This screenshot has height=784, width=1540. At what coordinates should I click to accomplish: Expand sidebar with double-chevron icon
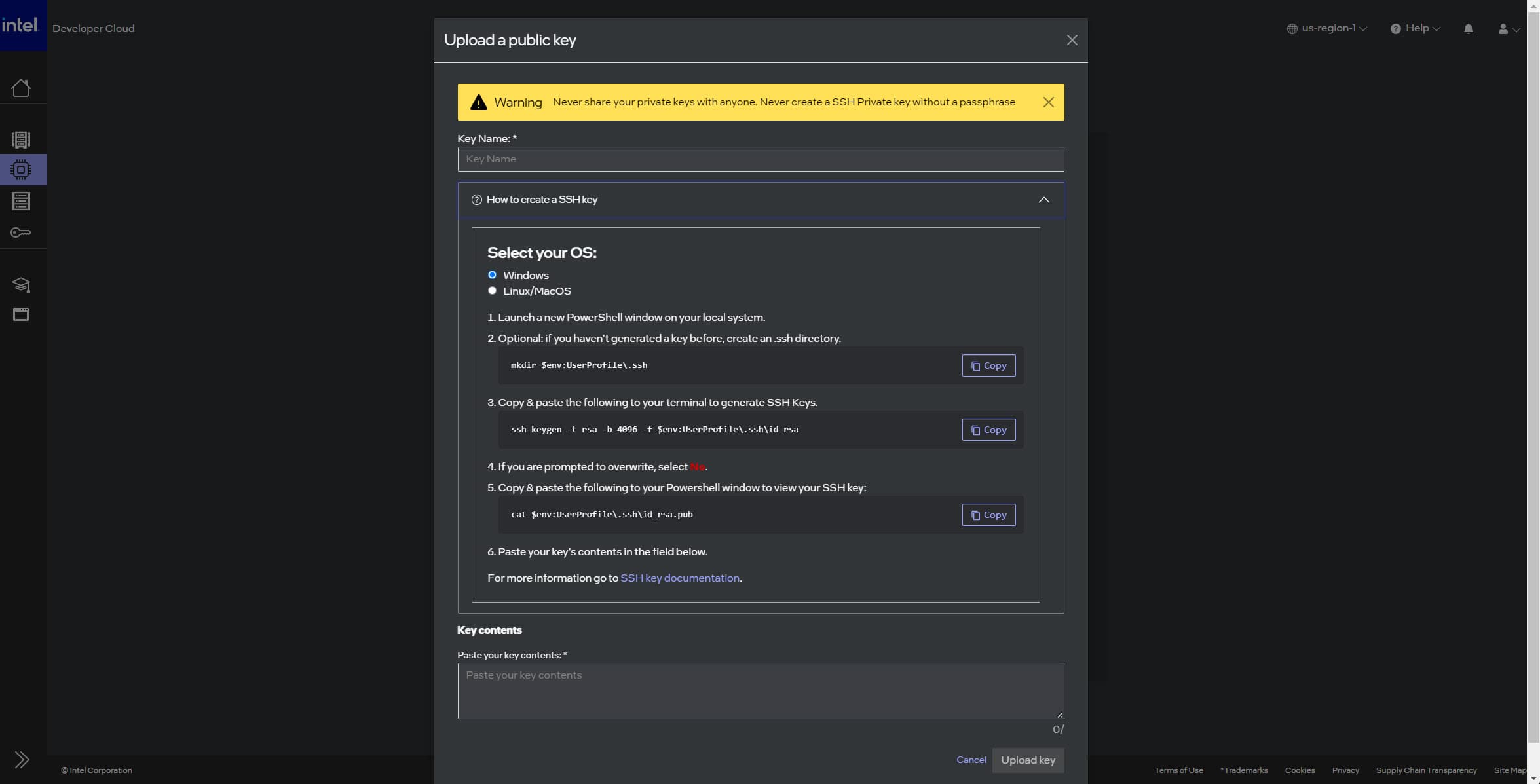22,759
